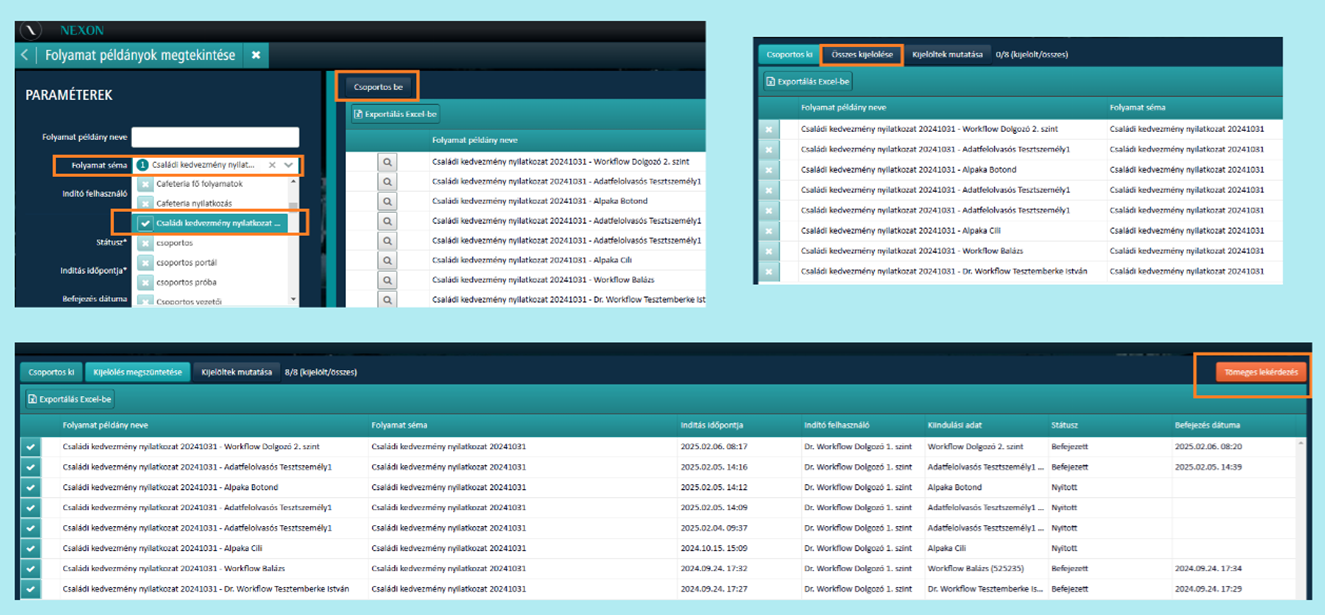The height and width of the screenshot is (615, 1325).
Task: Uncheck Családi kedvezmény nyilatkozat in dropdown list
Action: pos(146,223)
